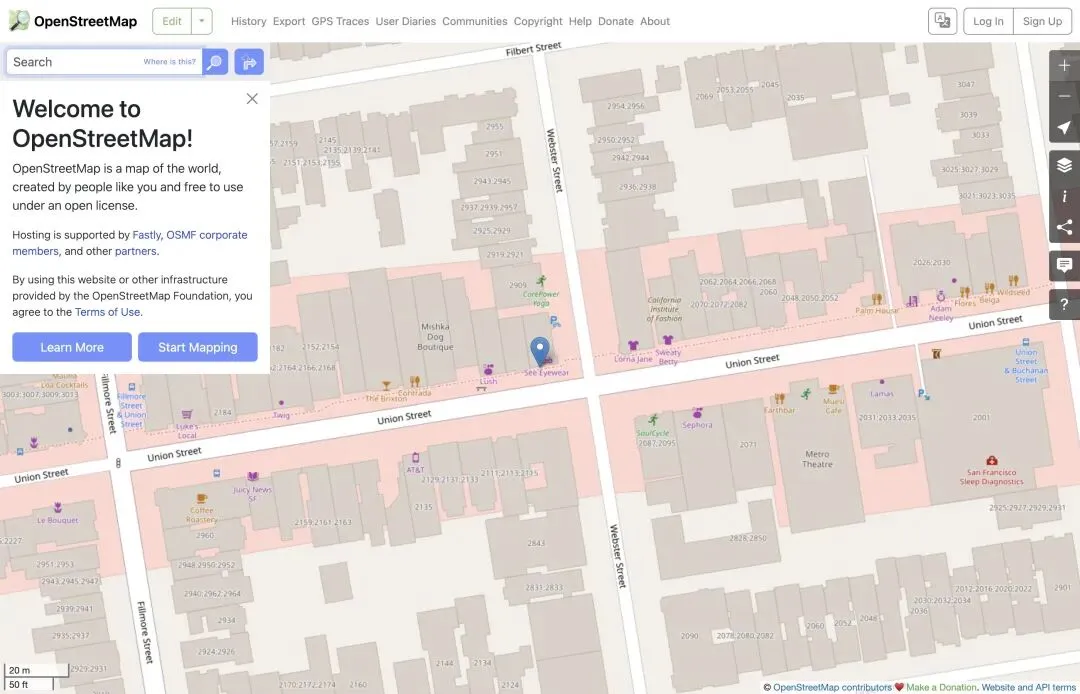
Task: Open the directions icon button
Action: pos(249,62)
